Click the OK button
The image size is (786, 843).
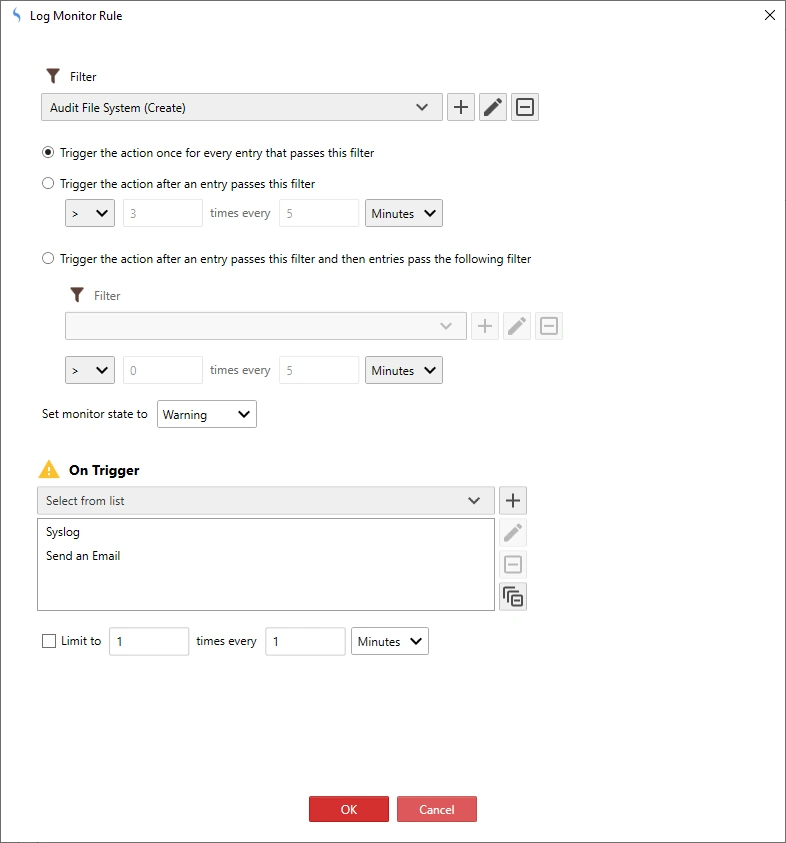348,809
